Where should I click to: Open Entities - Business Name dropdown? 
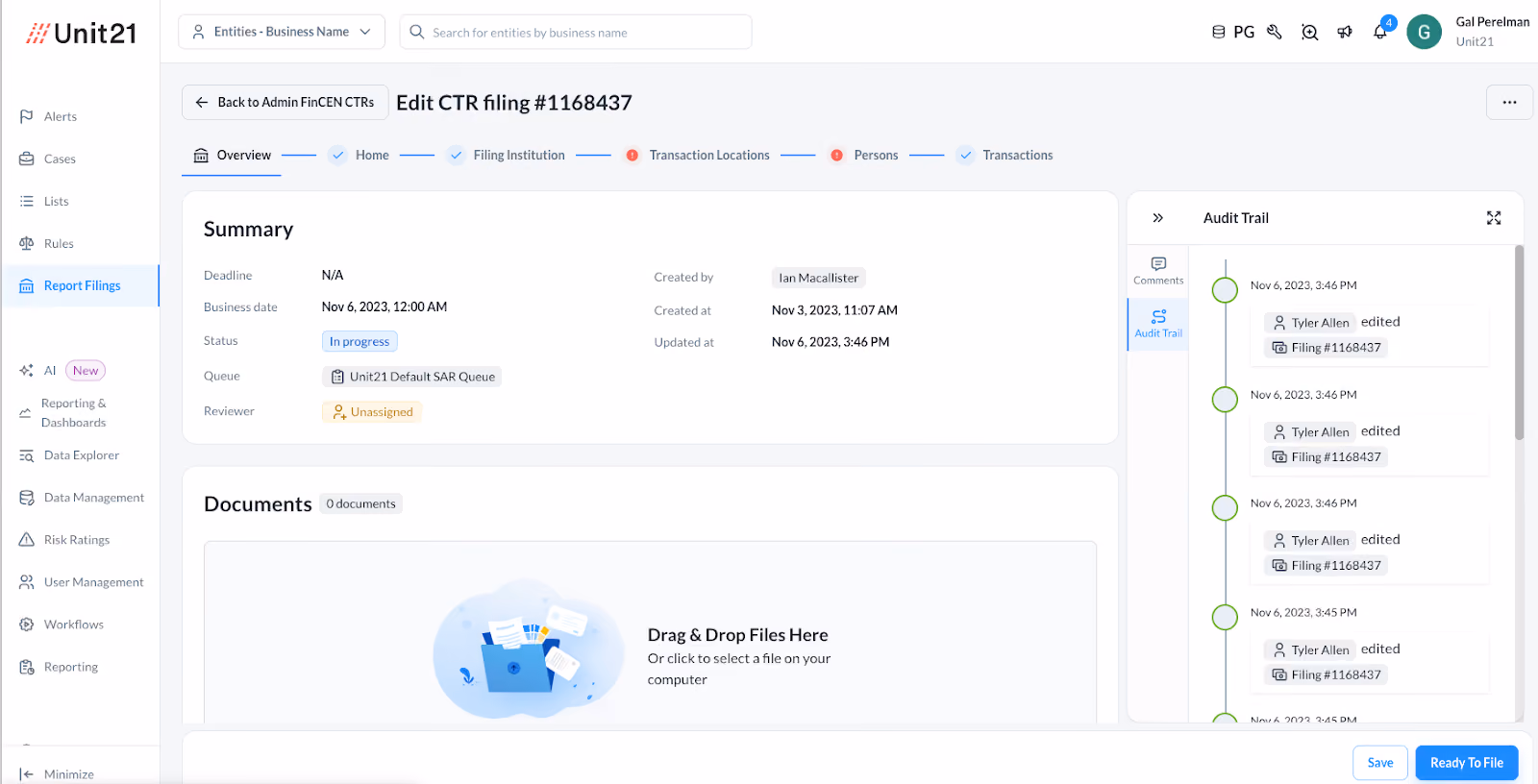[282, 32]
